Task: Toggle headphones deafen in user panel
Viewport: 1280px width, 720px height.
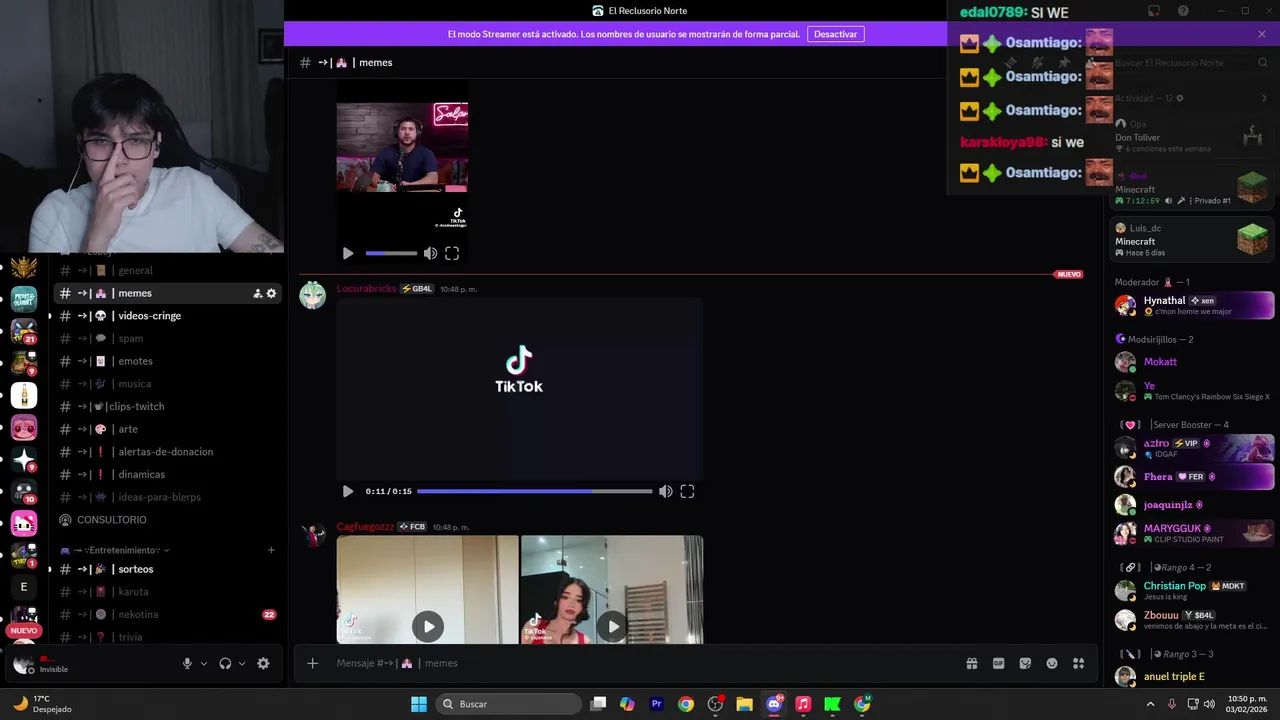Action: tap(225, 663)
